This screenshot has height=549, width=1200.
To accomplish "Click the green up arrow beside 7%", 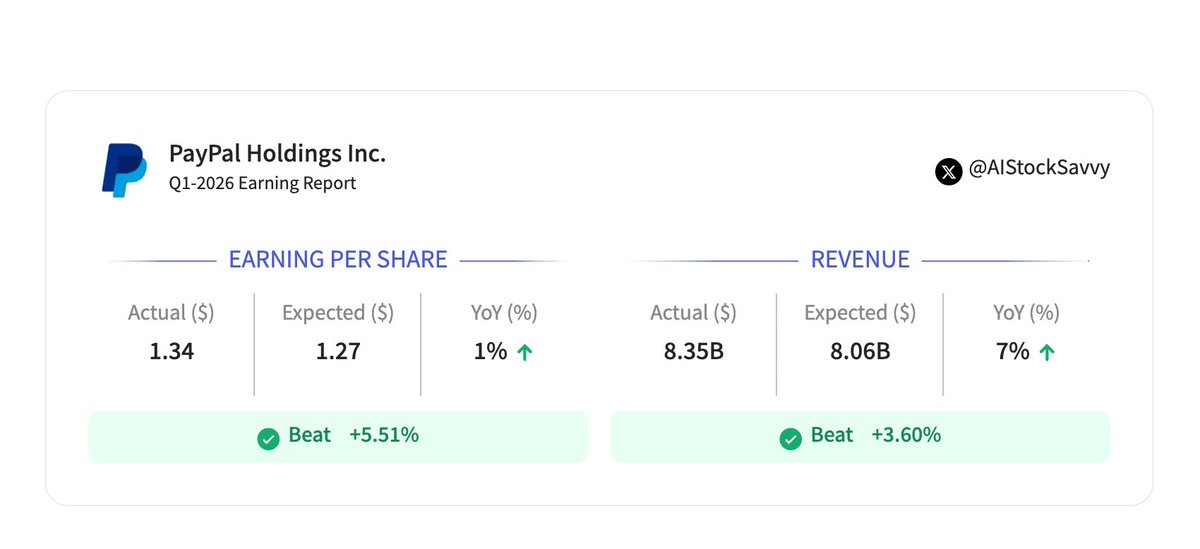I will (1046, 352).
